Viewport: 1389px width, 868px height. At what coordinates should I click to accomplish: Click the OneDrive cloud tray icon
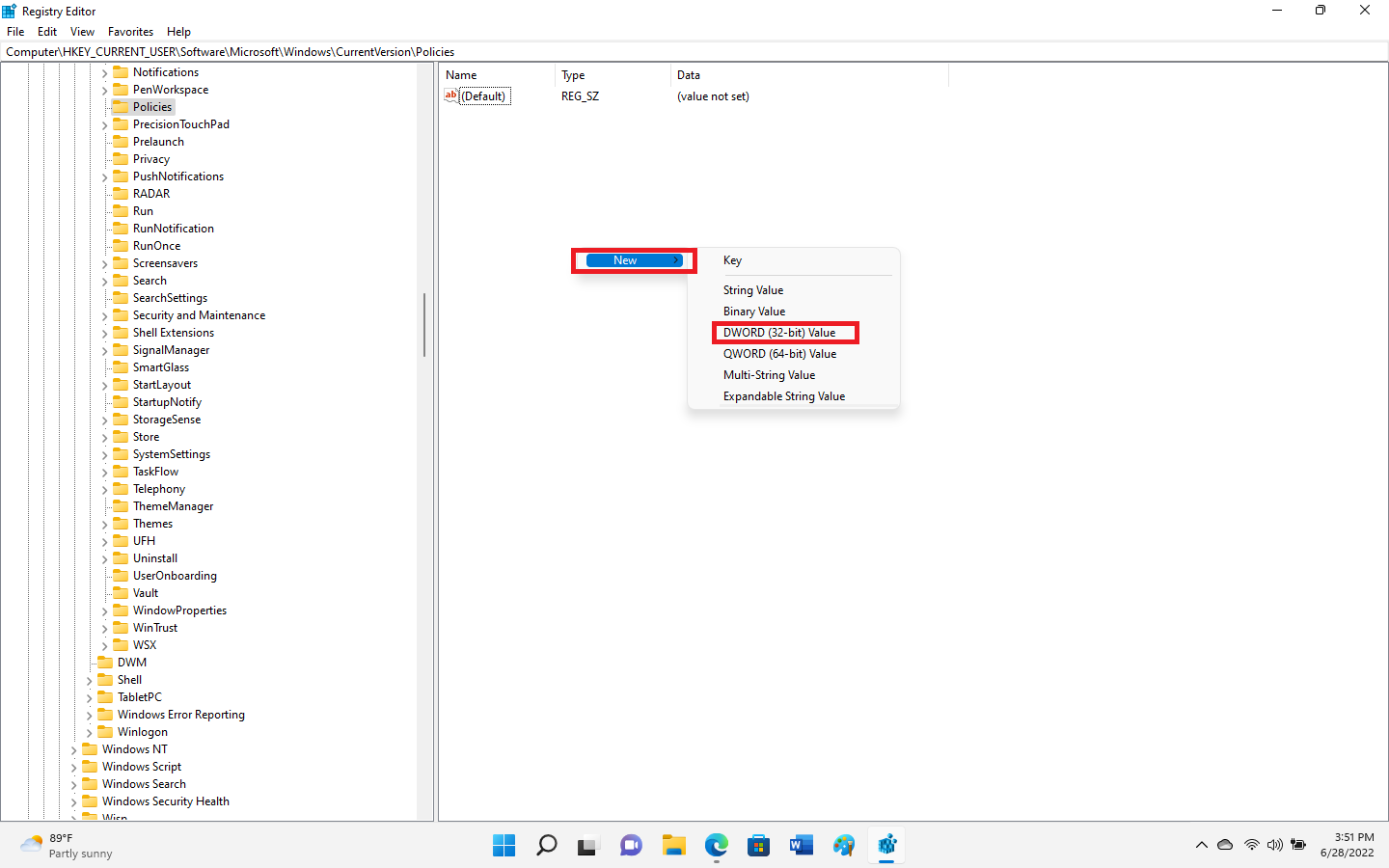tap(1225, 845)
